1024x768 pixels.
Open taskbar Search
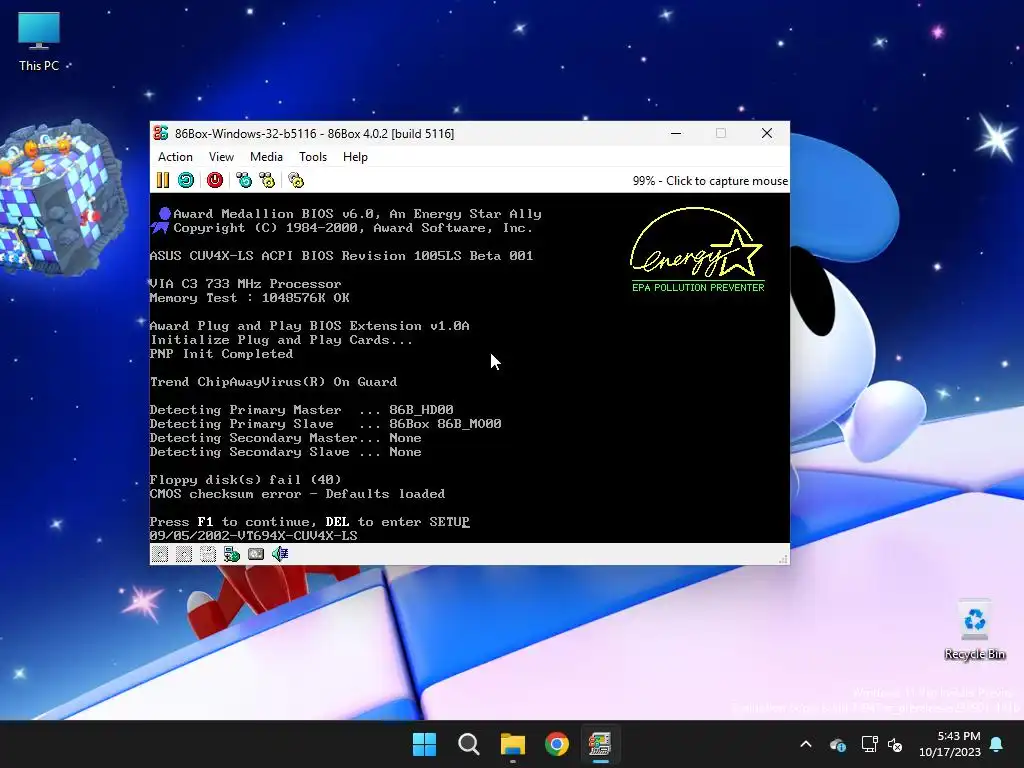click(468, 744)
